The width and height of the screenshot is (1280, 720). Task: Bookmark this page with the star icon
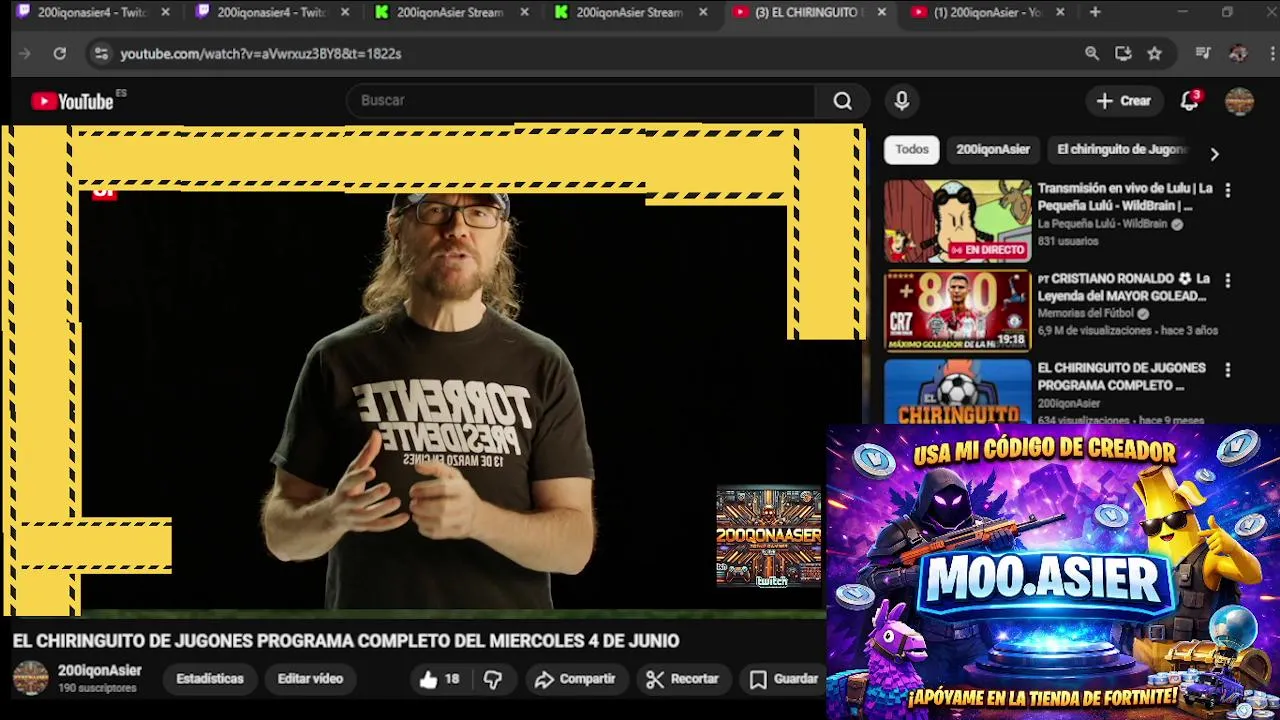1155,54
